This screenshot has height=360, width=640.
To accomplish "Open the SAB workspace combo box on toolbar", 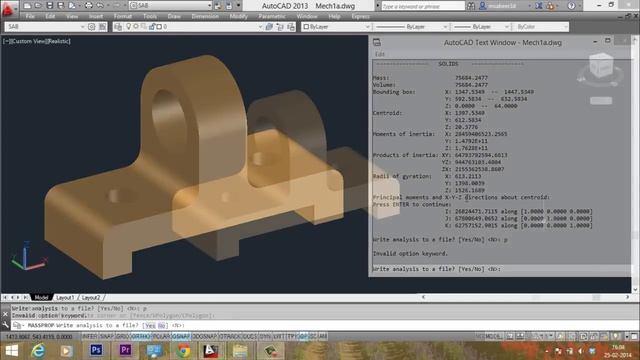I will point(45,27).
